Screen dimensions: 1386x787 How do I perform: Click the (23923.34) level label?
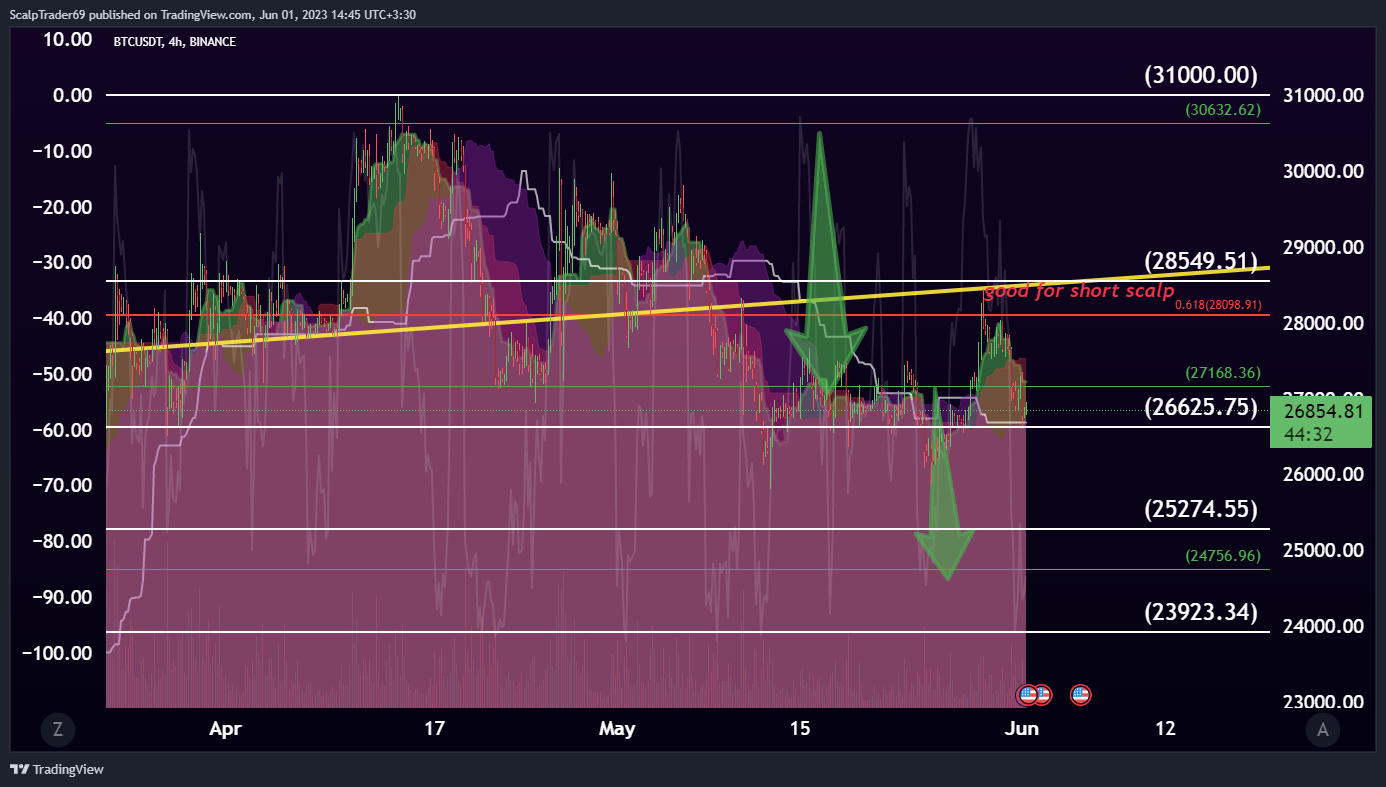pos(1201,612)
